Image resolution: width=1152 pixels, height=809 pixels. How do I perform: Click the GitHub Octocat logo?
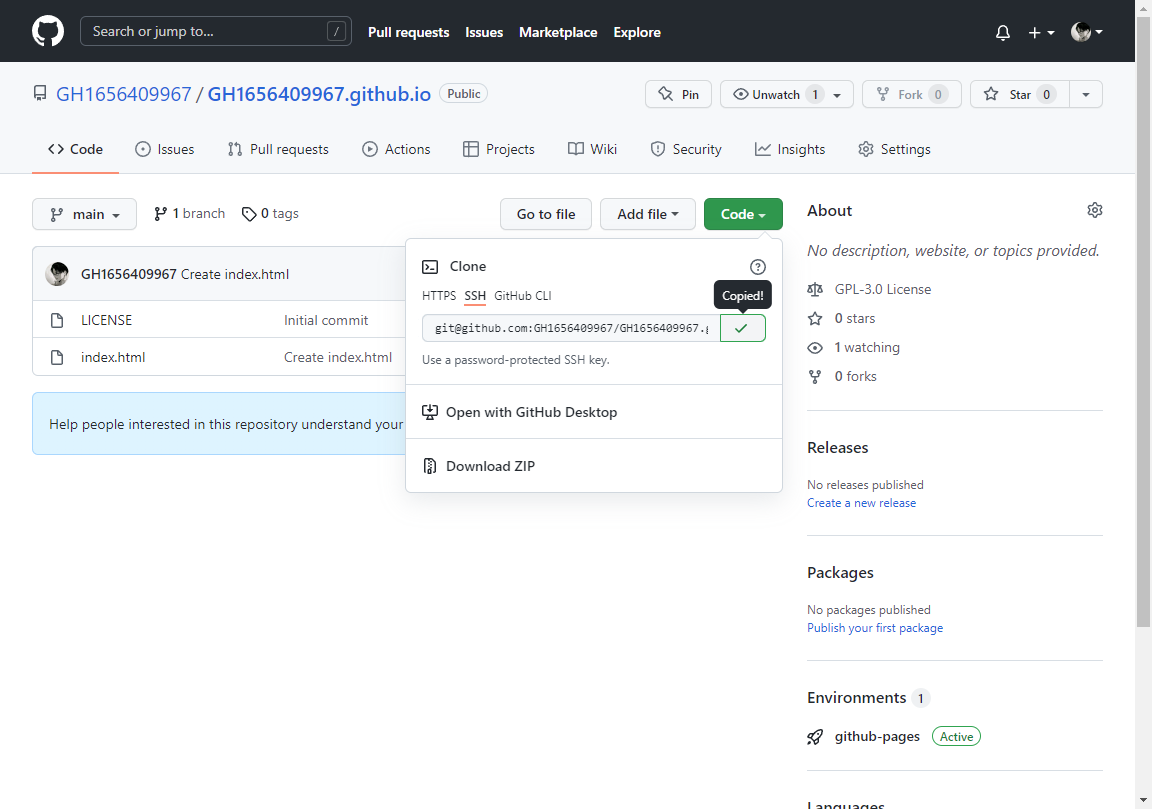(47, 31)
